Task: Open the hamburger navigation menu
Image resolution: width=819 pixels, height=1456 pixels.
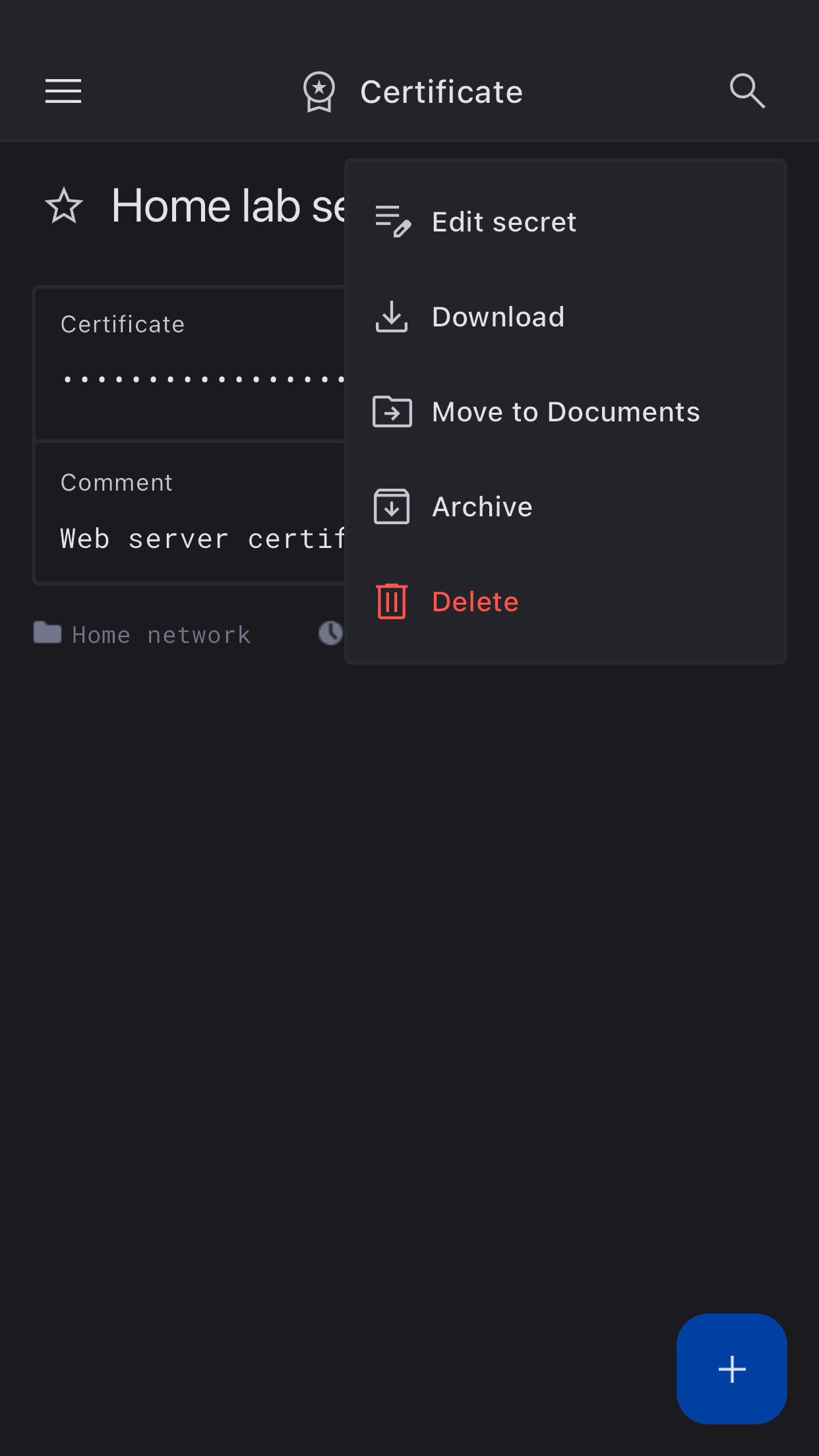Action: click(63, 91)
